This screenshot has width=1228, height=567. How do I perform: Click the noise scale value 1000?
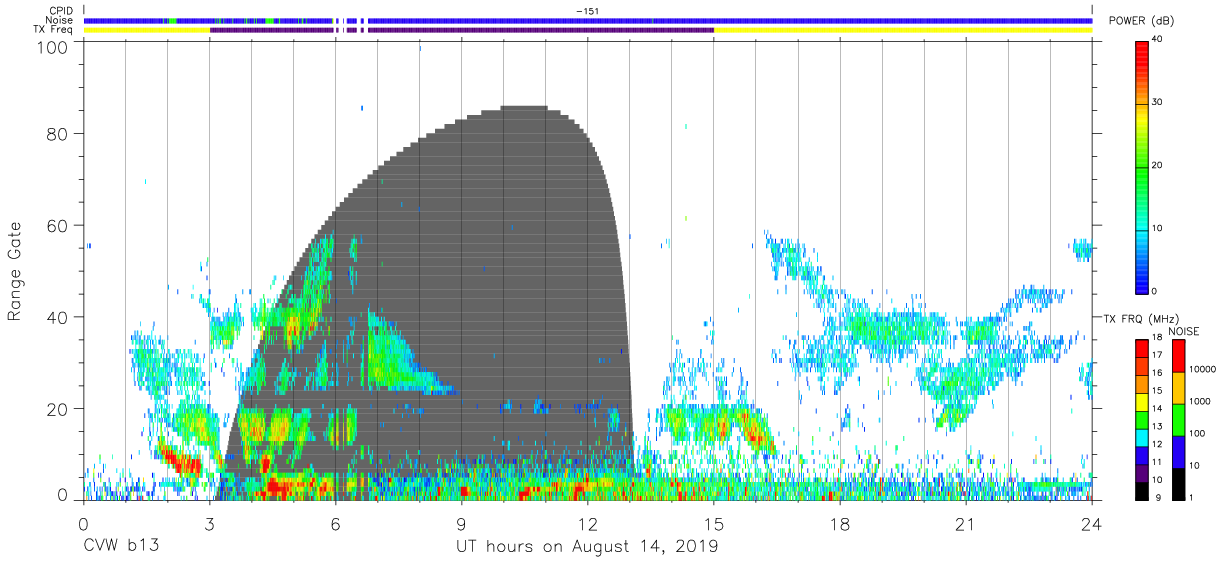(1199, 401)
